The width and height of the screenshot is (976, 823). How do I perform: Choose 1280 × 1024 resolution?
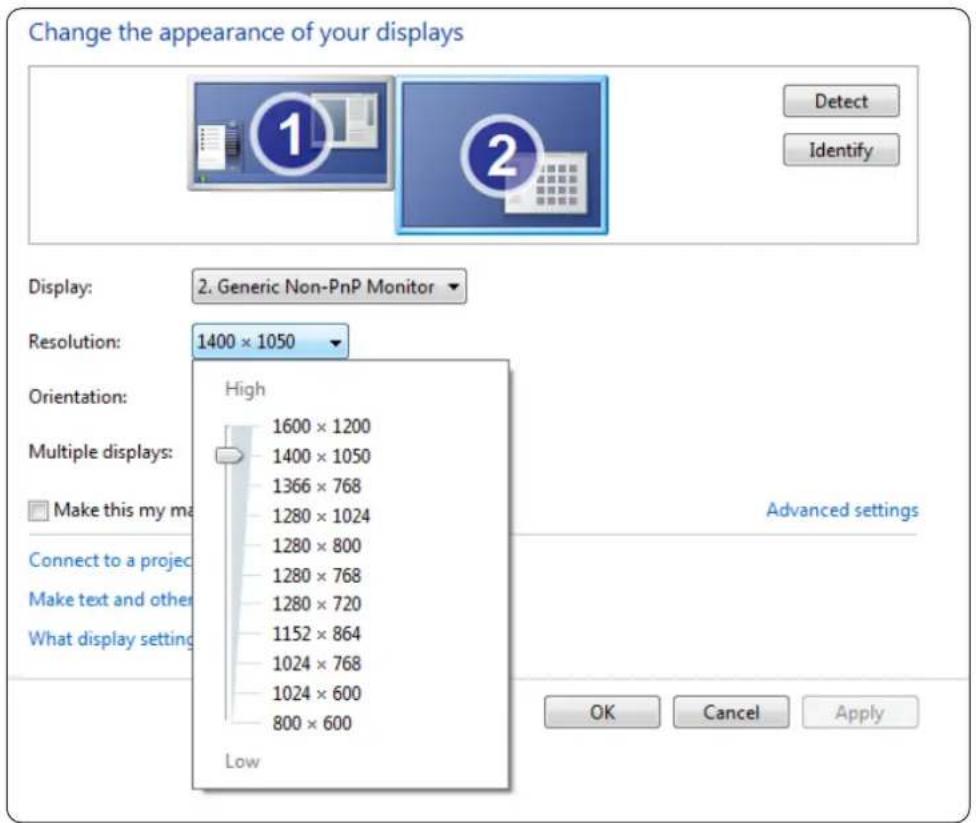click(x=321, y=515)
